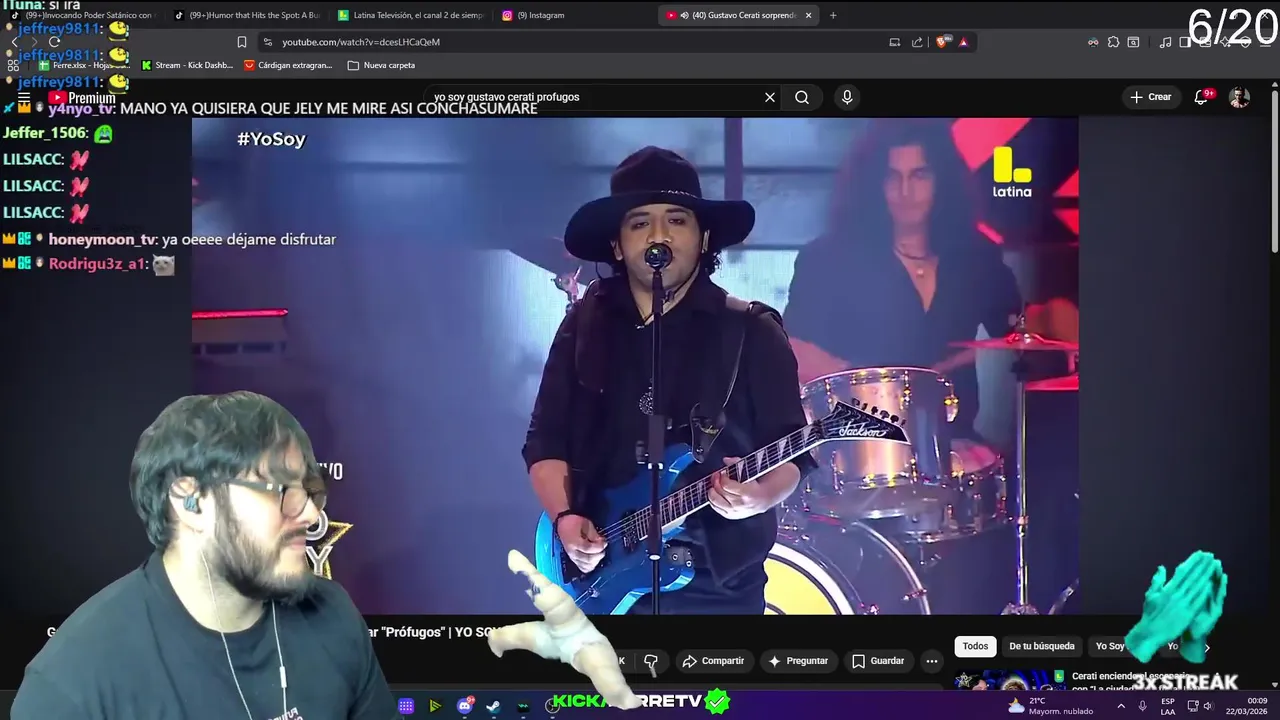
Task: Open the Brave Shields lion icon
Action: tap(942, 42)
